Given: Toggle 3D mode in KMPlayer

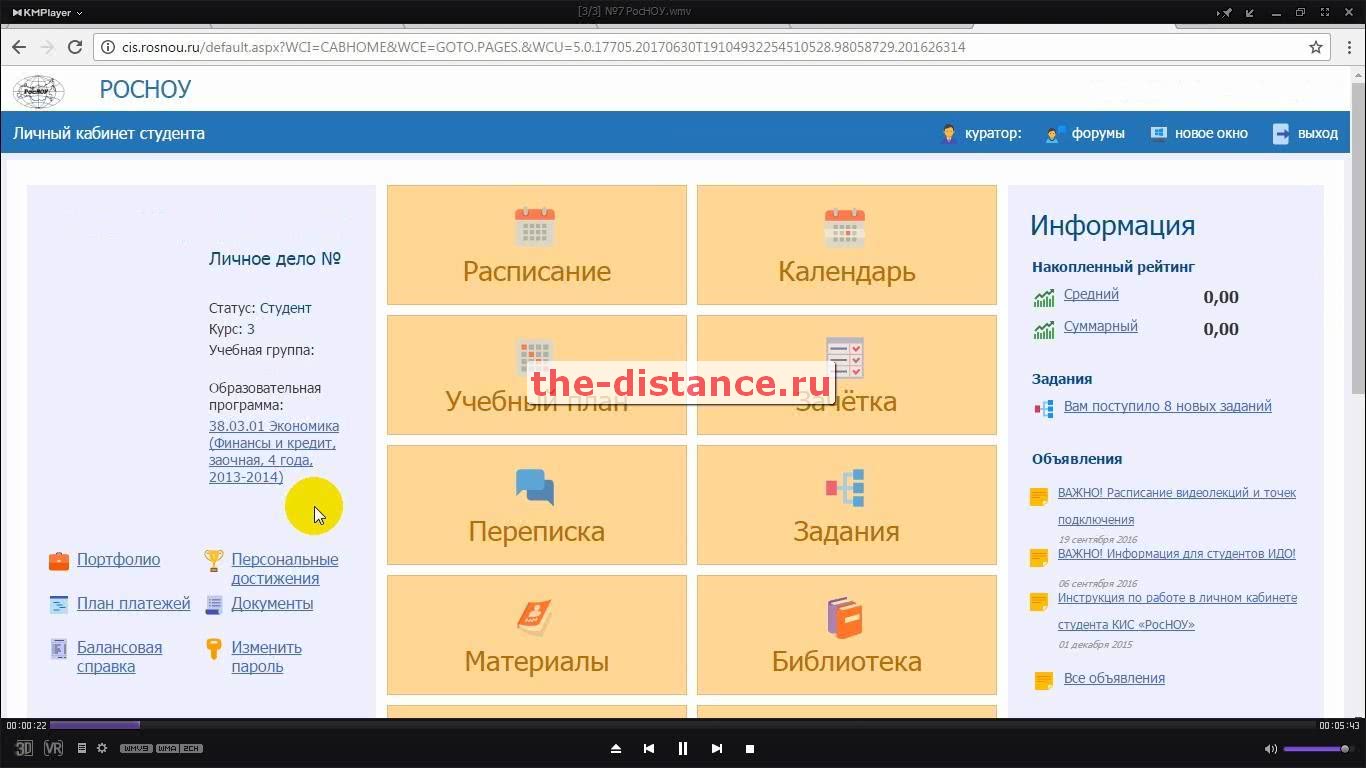Looking at the screenshot, I should (x=24, y=748).
